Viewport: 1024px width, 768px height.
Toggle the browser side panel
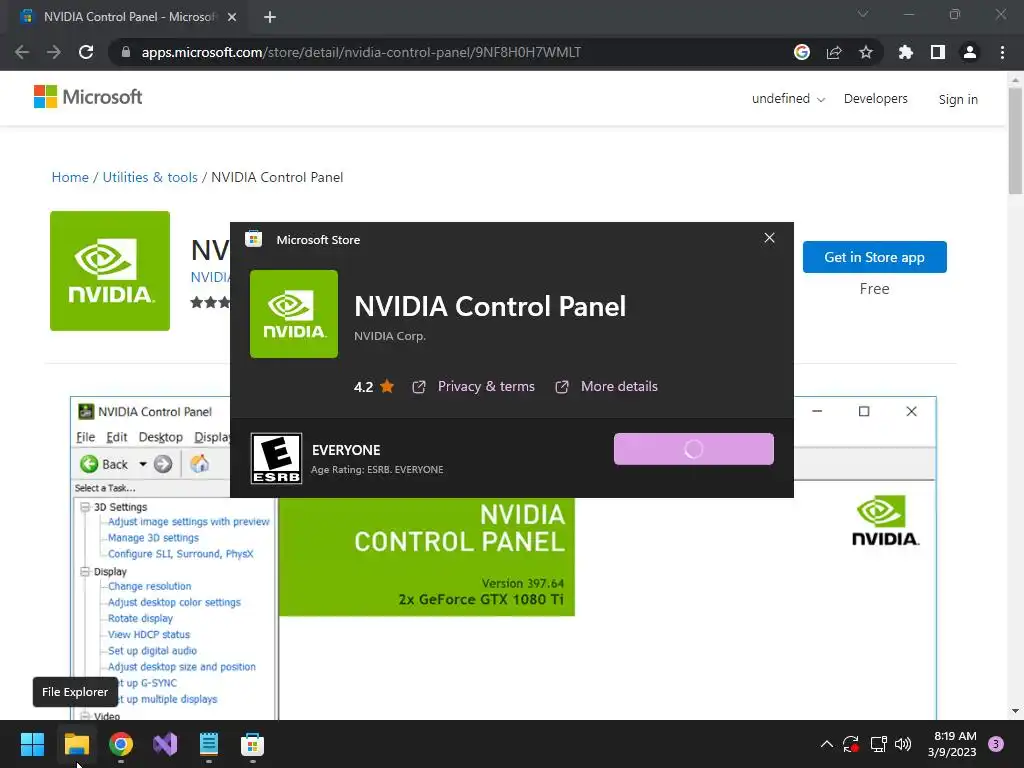(938, 52)
